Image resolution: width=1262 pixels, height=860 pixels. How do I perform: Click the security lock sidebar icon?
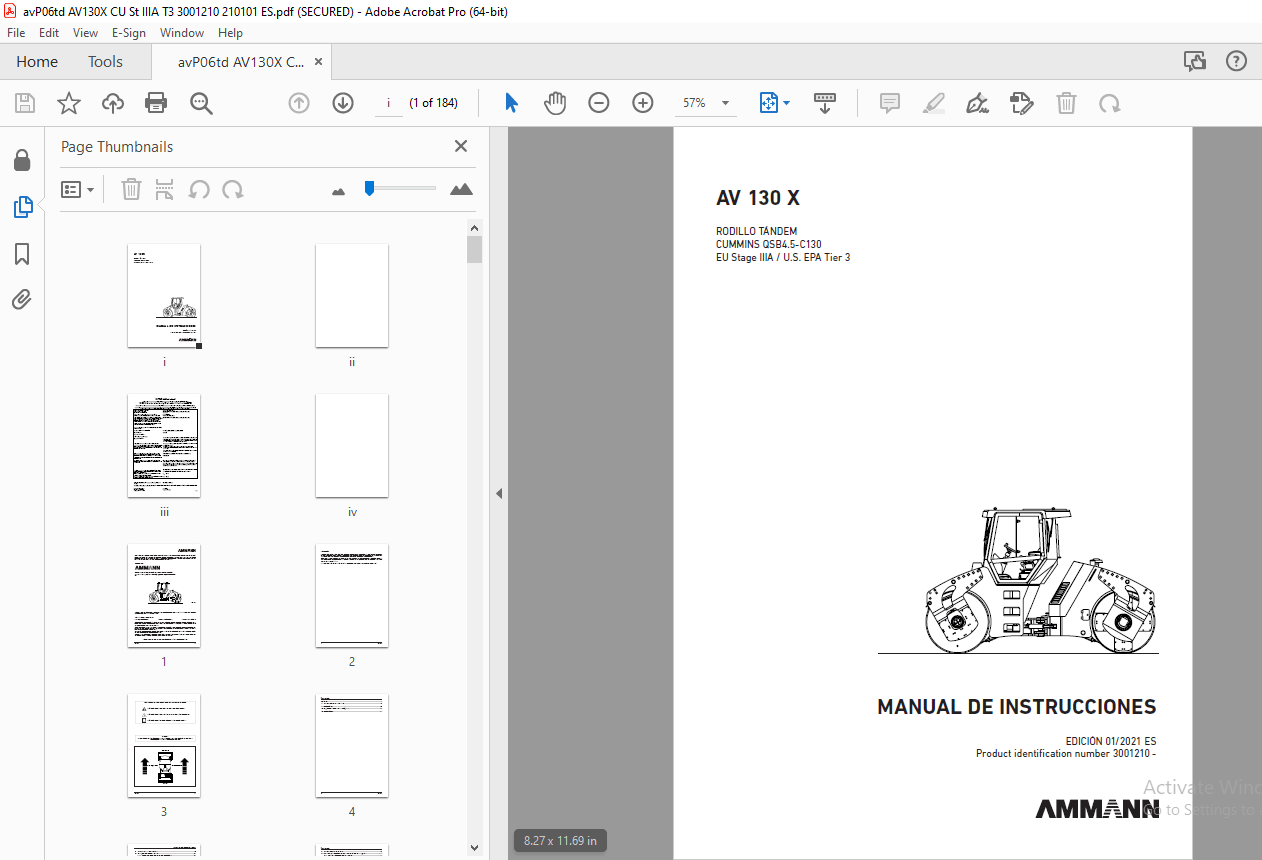[22, 160]
